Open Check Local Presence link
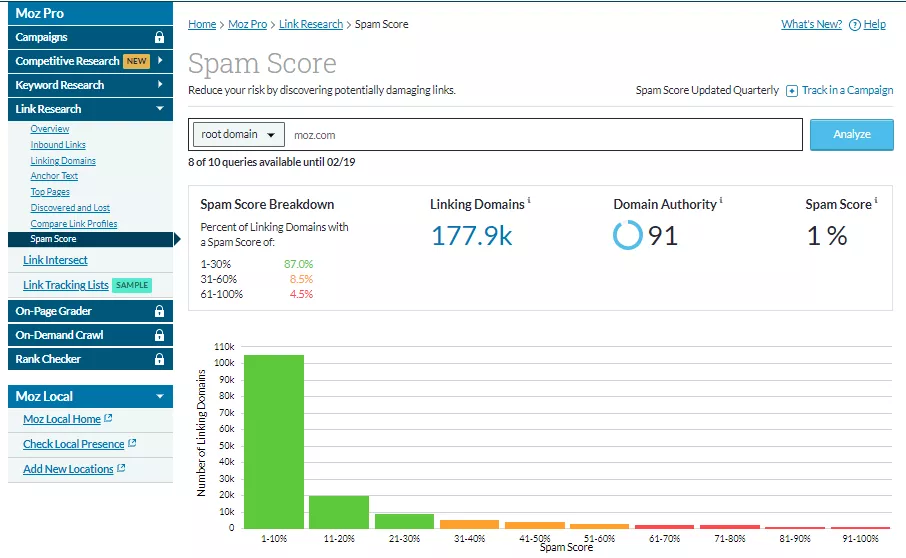This screenshot has width=906, height=558. coord(73,444)
